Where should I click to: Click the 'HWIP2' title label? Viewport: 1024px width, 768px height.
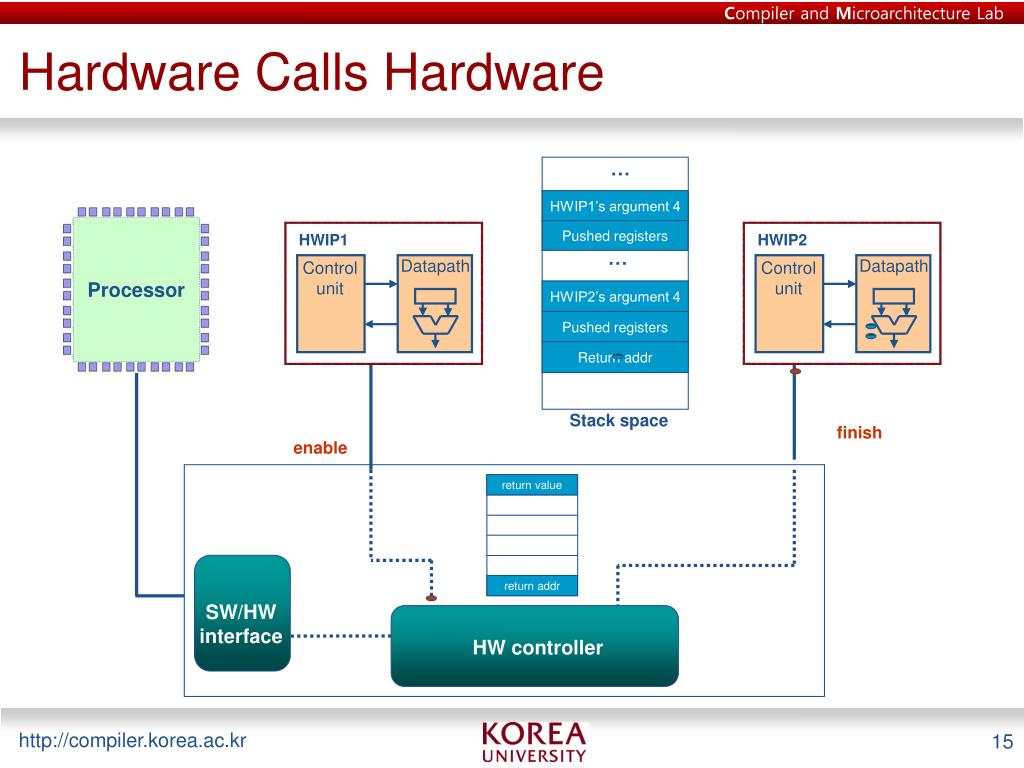click(x=782, y=240)
